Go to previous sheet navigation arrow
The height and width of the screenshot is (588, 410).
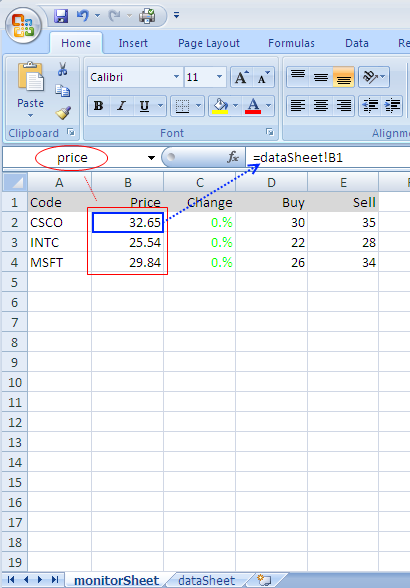point(26,580)
